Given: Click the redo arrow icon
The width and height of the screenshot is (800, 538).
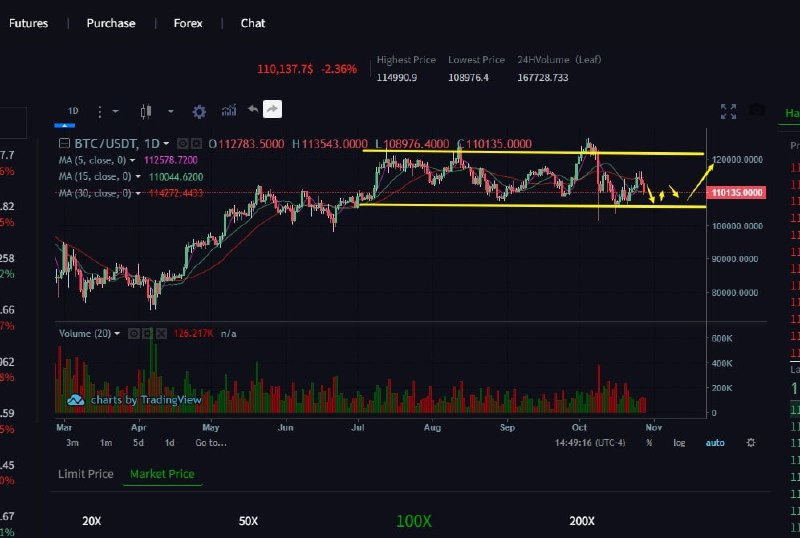Looking at the screenshot, I should [272, 110].
